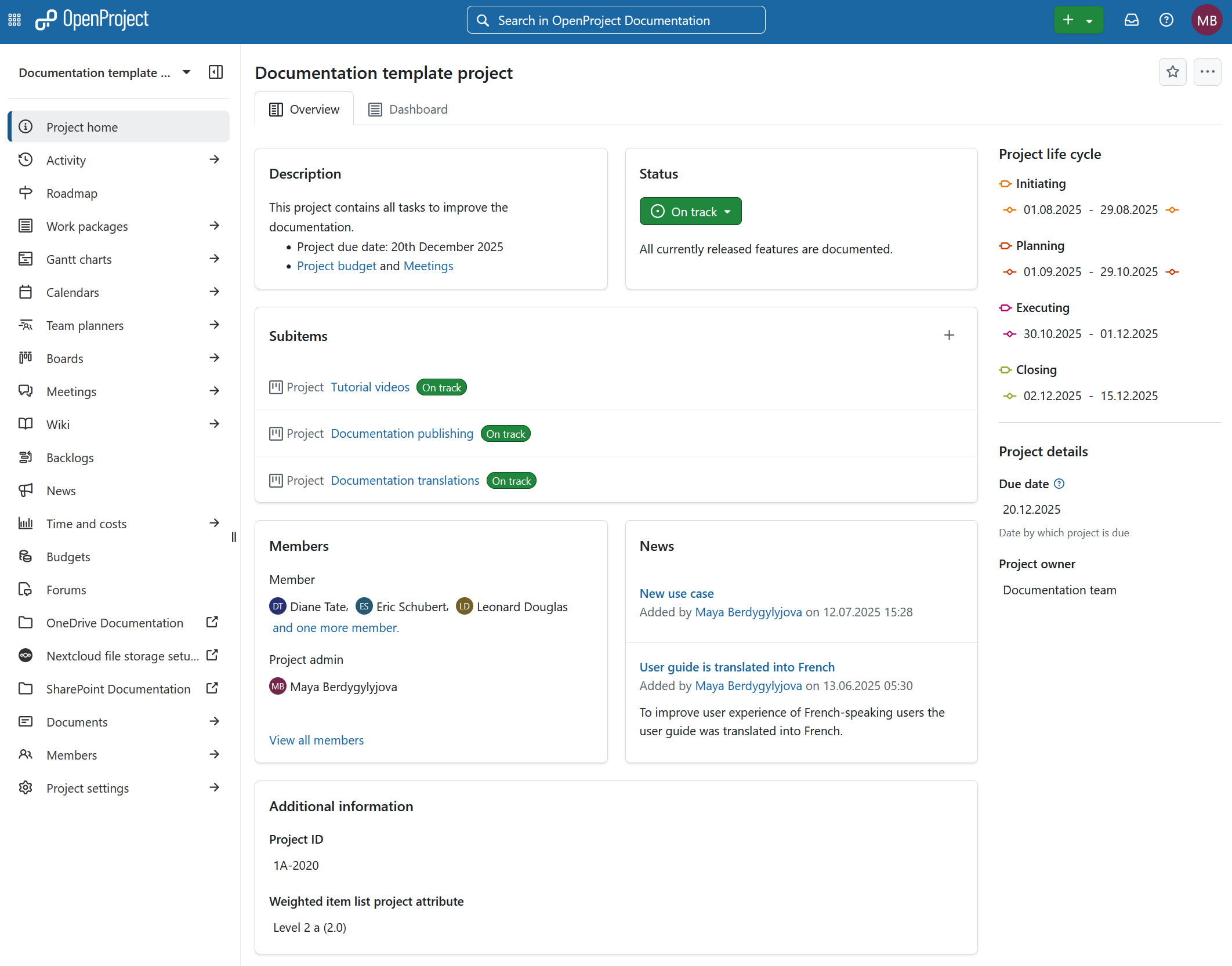Click the View all members link
The height and width of the screenshot is (966, 1232).
[316, 740]
